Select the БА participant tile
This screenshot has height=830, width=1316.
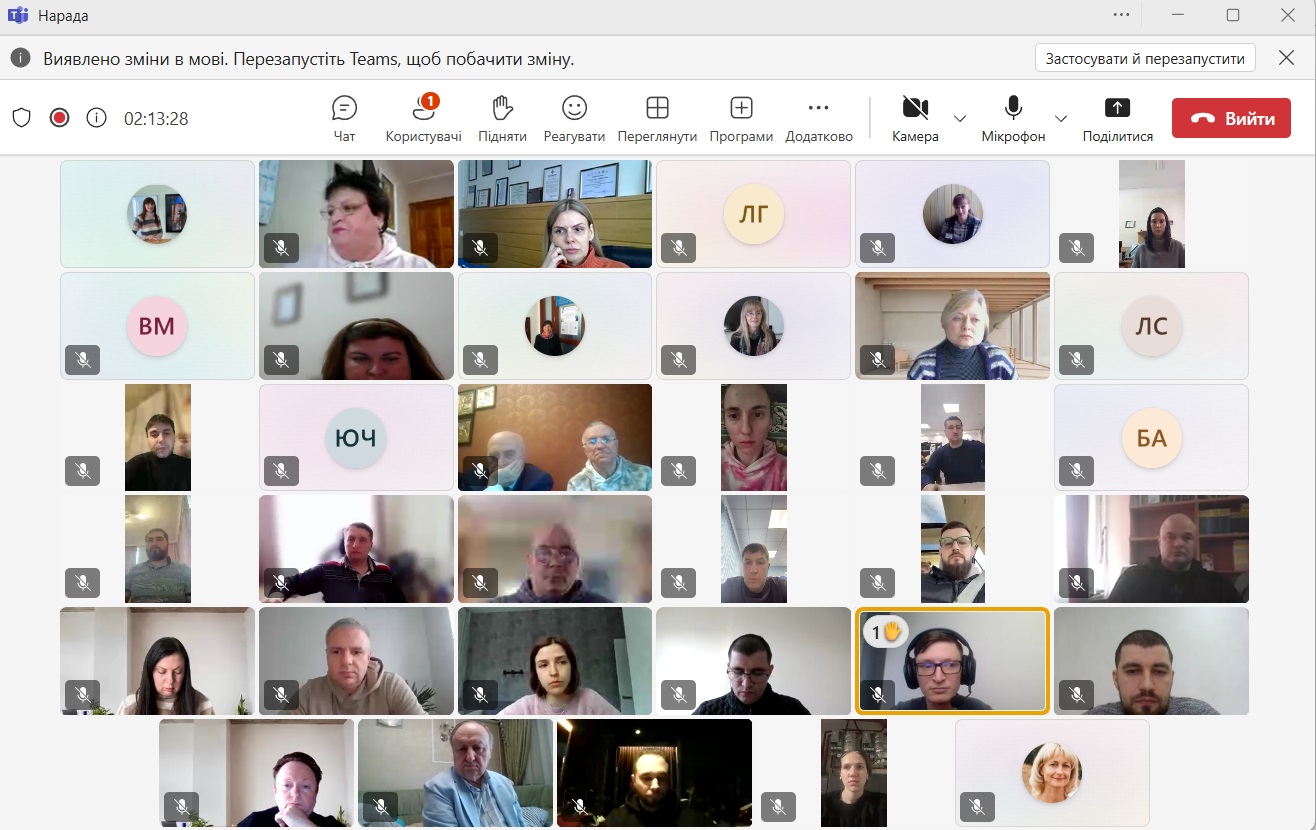tap(1151, 438)
